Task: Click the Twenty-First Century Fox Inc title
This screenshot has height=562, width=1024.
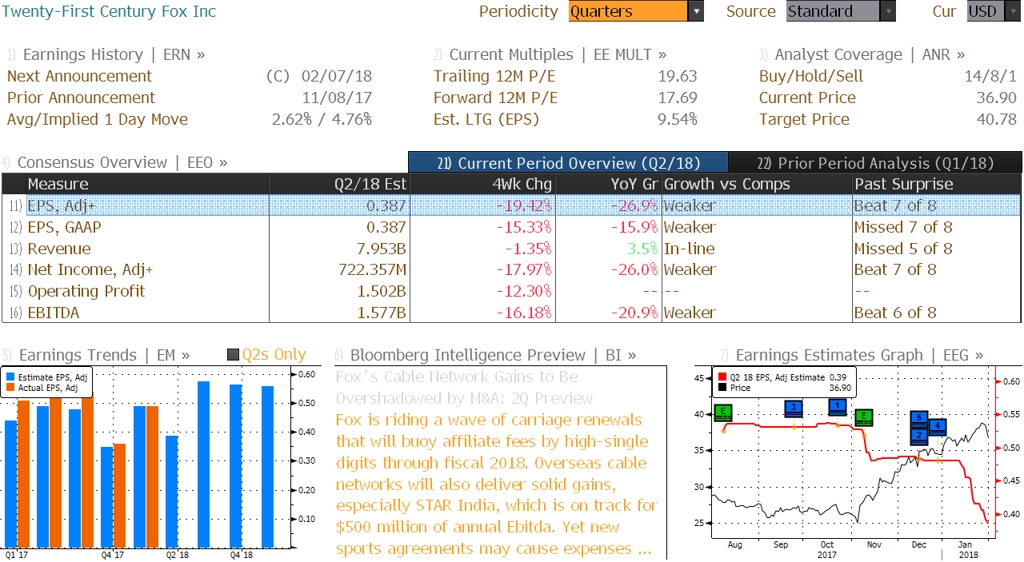Action: click(109, 11)
